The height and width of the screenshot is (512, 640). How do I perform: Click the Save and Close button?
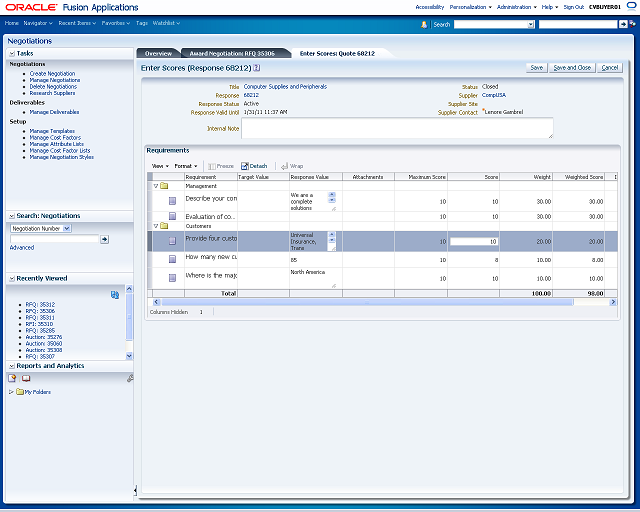[x=572, y=68]
